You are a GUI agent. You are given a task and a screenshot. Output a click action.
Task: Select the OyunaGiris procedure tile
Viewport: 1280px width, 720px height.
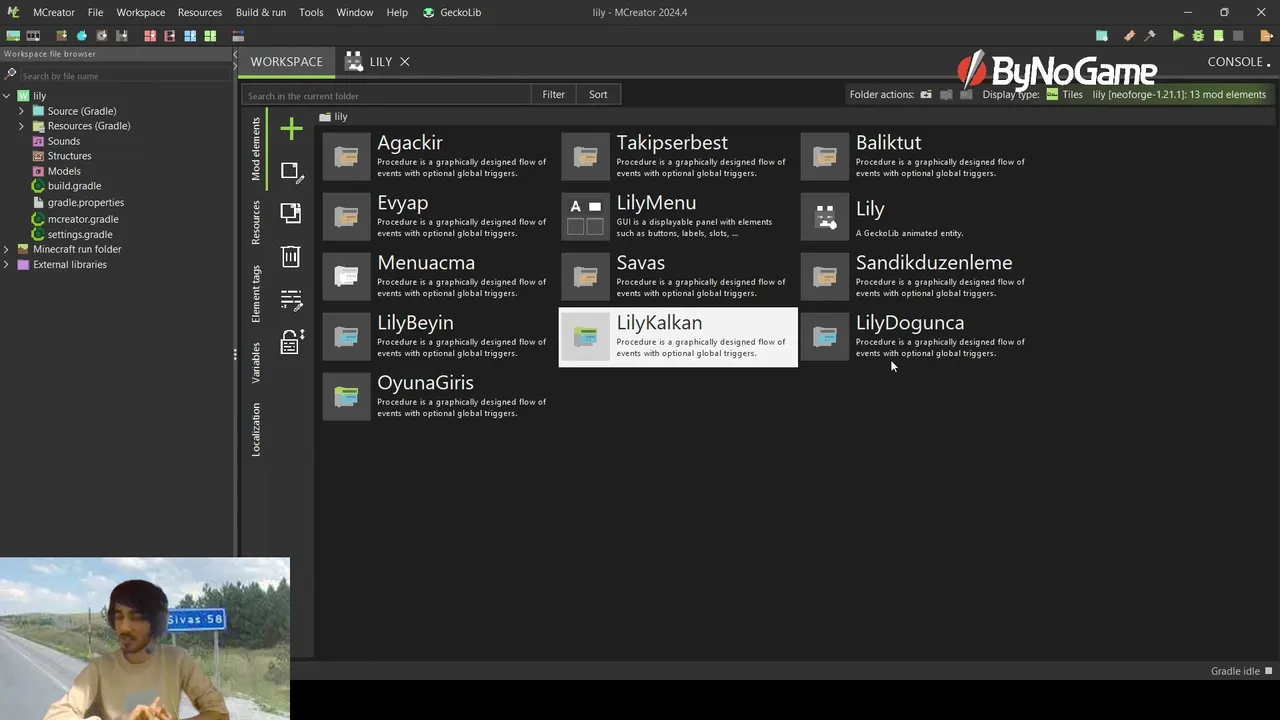tap(439, 397)
